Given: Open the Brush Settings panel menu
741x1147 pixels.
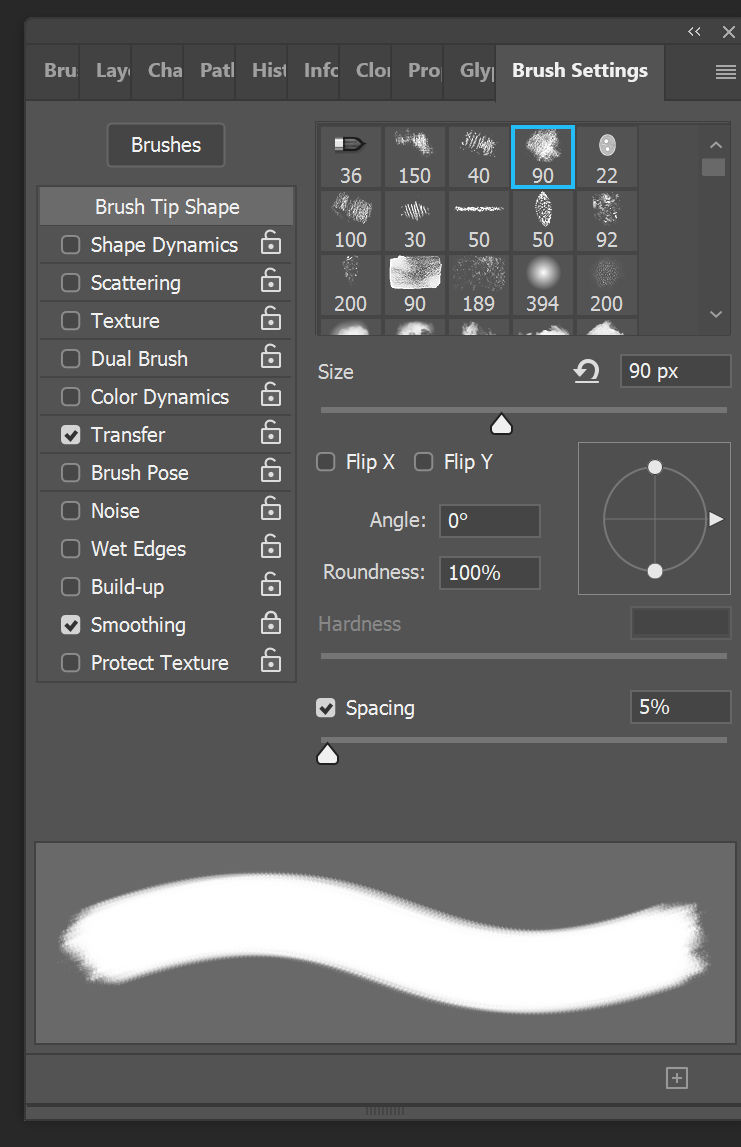Looking at the screenshot, I should pyautogui.click(x=726, y=71).
